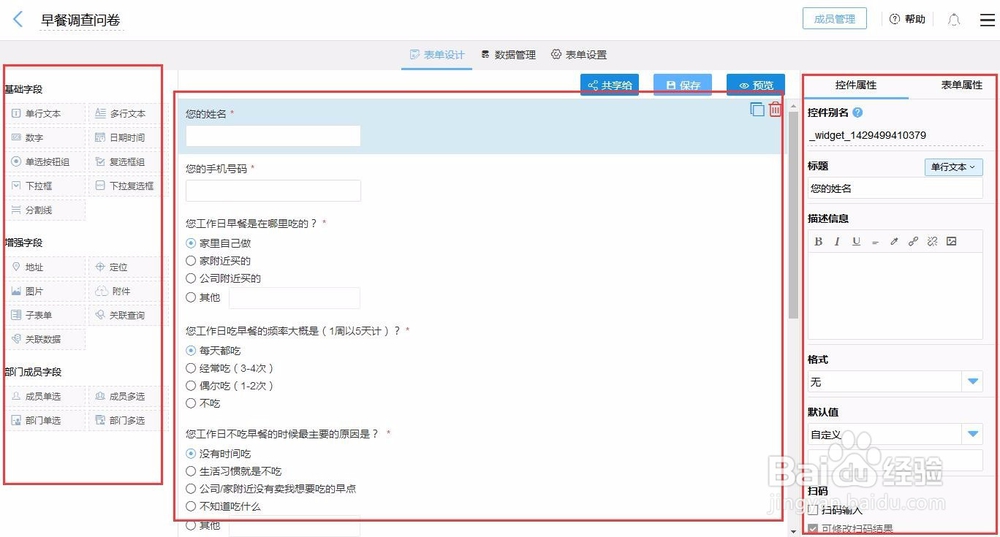Click the 保存 save button

coord(682,85)
